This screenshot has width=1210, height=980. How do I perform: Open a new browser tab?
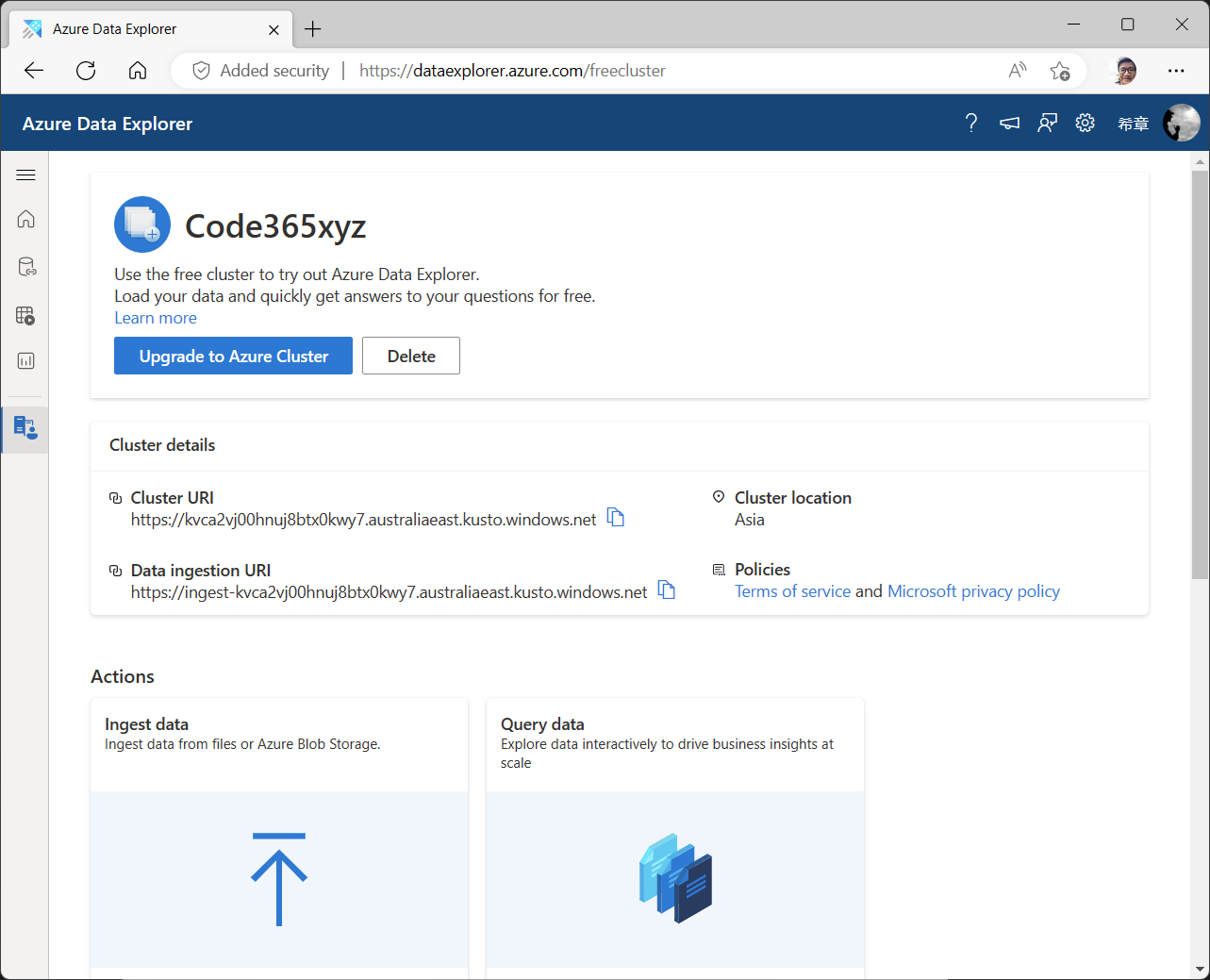[x=313, y=29]
